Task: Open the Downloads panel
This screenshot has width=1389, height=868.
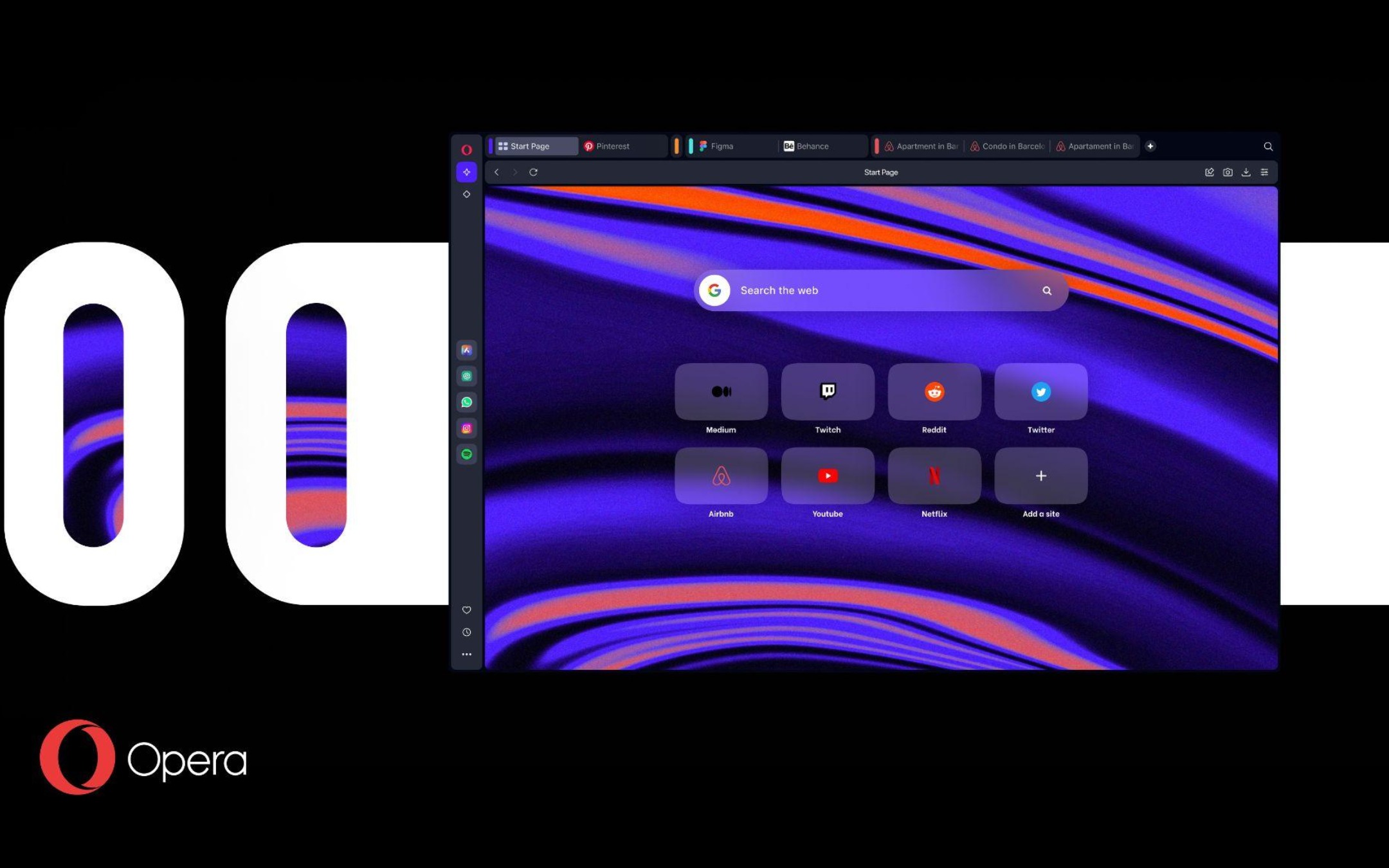Action: (x=1246, y=172)
